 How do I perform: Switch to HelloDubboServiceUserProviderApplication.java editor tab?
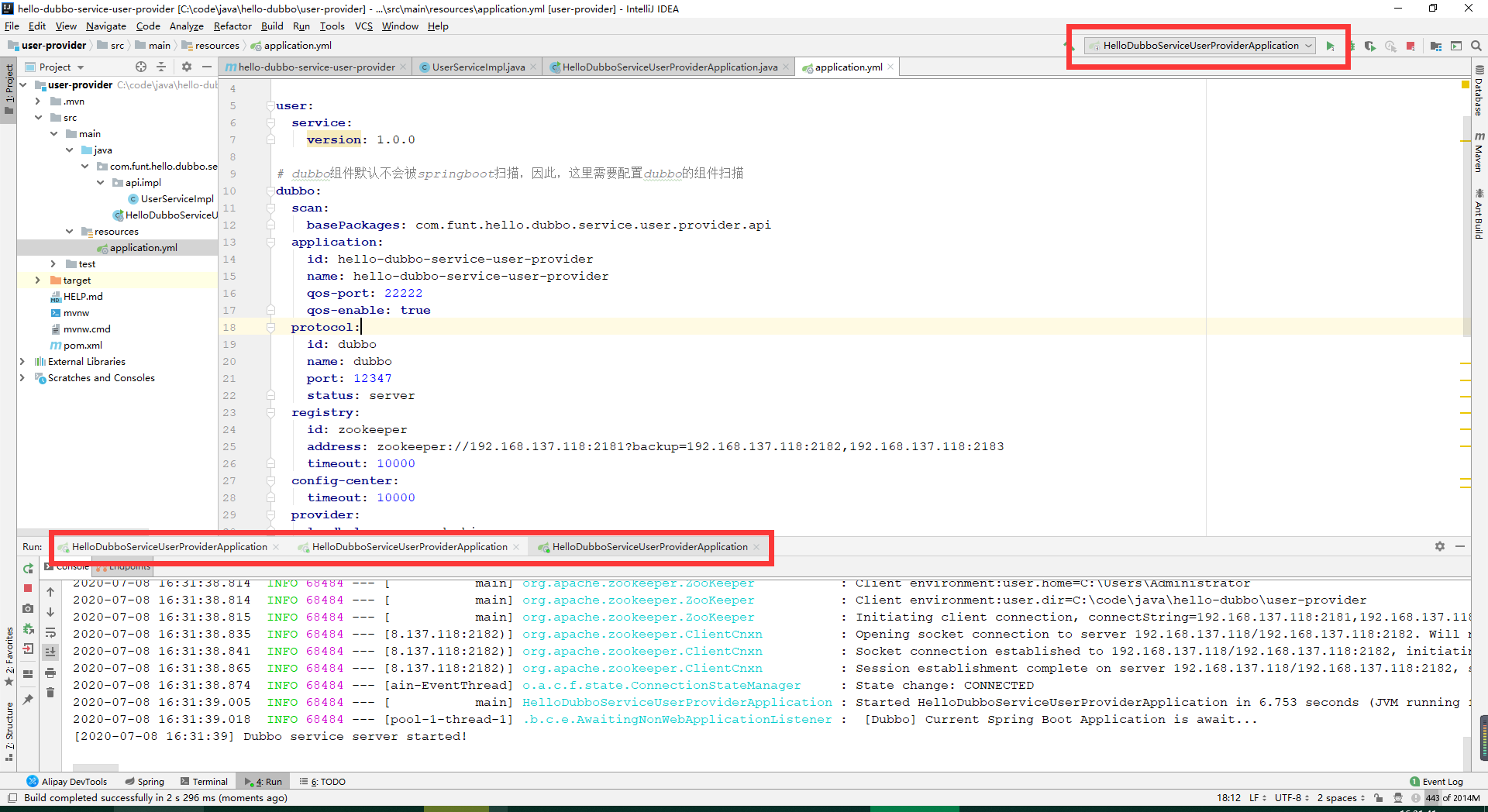coord(669,67)
